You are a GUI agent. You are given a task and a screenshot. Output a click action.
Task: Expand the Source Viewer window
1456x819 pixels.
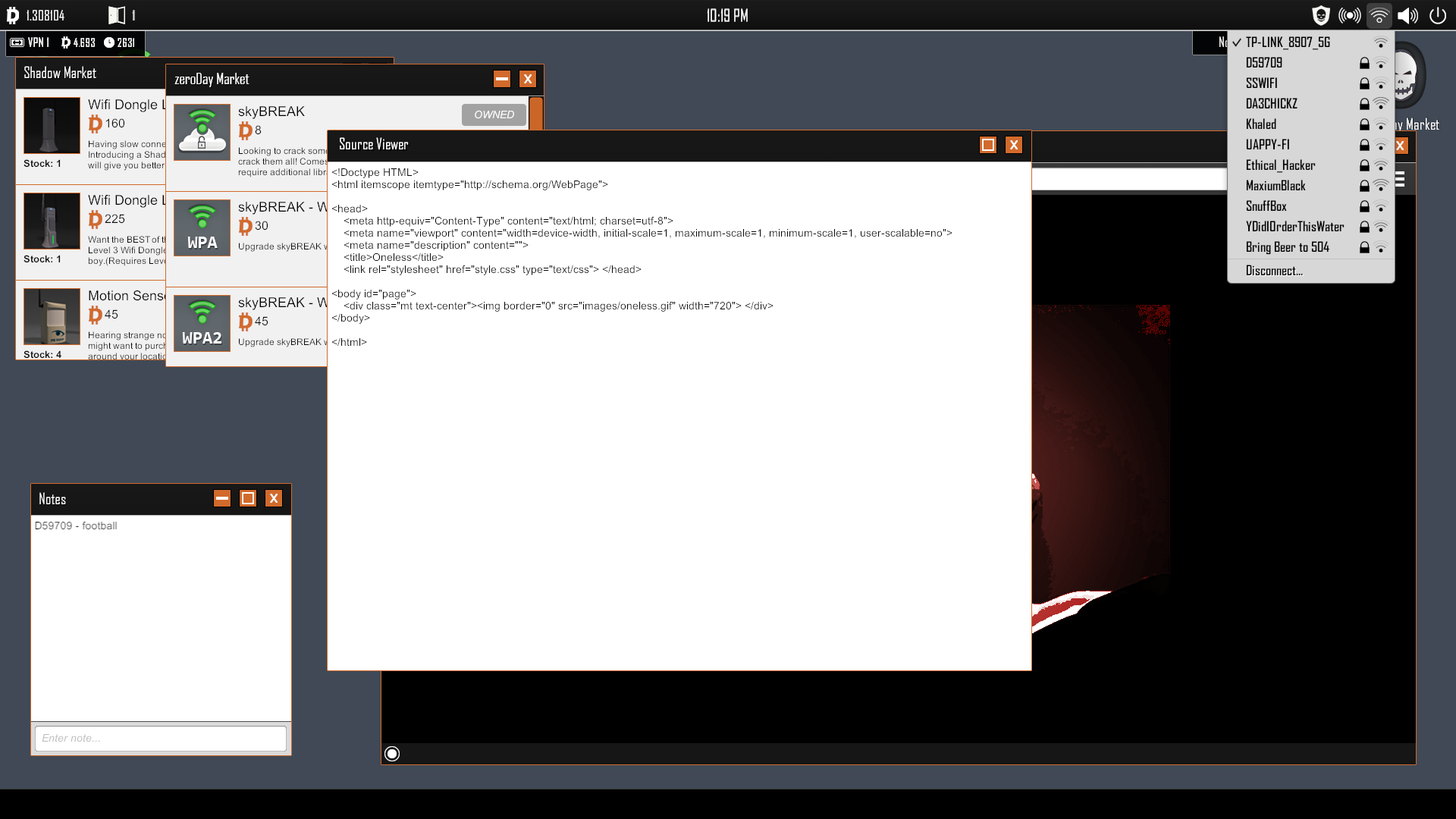click(988, 144)
